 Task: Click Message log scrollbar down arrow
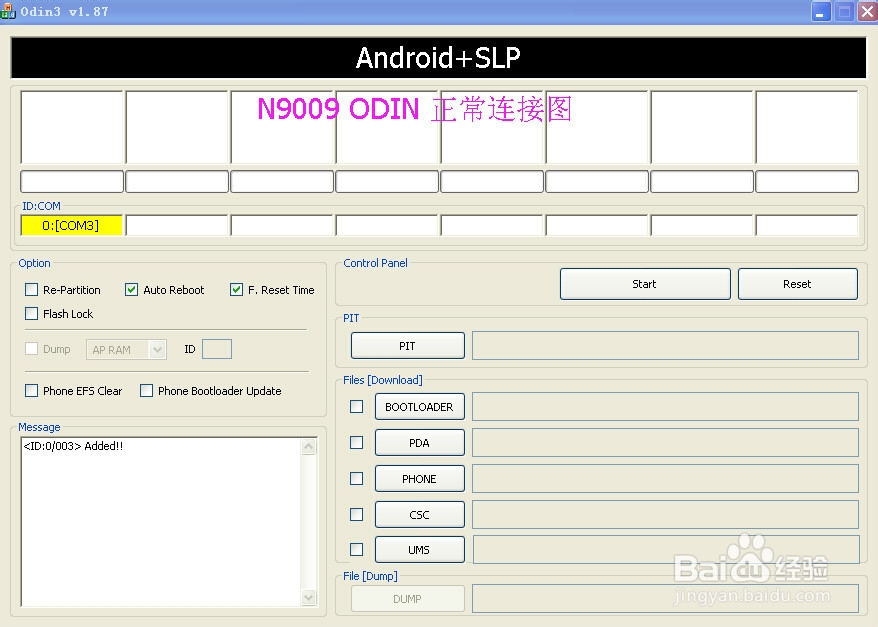(309, 597)
